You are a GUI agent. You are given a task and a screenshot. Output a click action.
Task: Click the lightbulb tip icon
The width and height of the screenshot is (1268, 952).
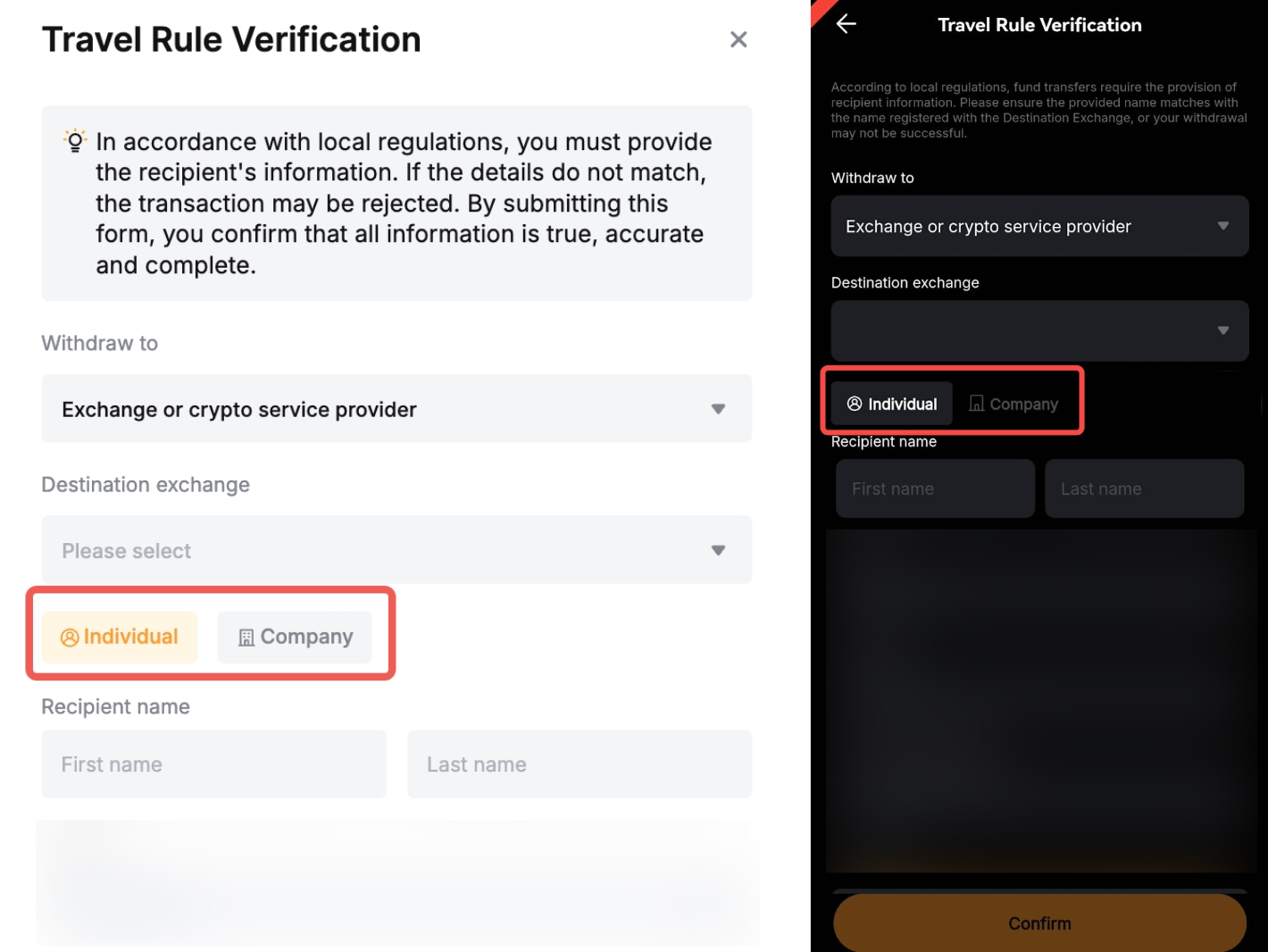75,140
